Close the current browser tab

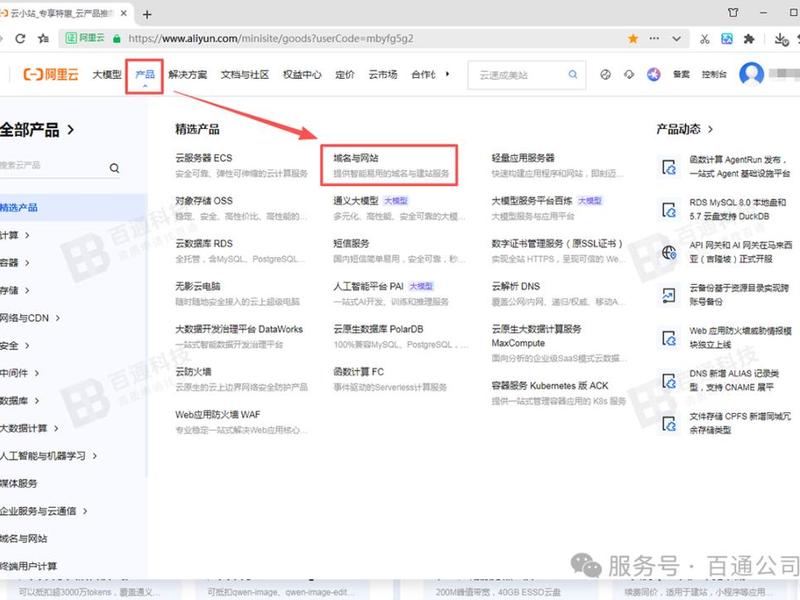pyautogui.click(x=123, y=13)
